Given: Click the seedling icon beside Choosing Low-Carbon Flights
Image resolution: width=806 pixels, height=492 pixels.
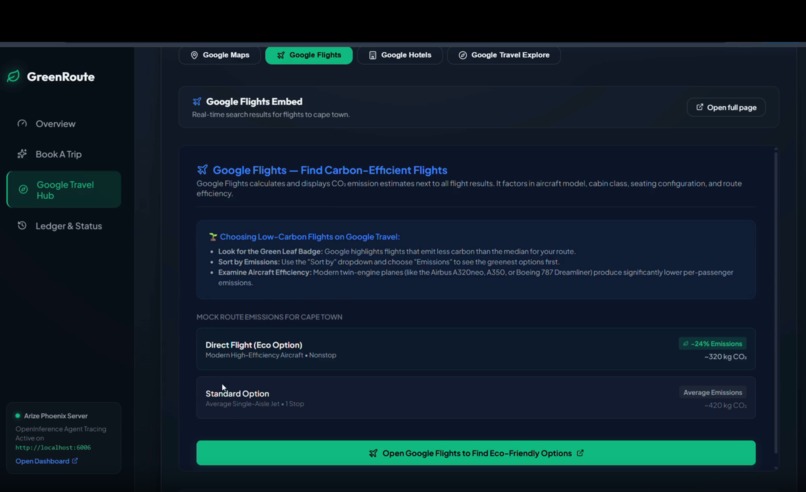Looking at the screenshot, I should pyautogui.click(x=213, y=236).
